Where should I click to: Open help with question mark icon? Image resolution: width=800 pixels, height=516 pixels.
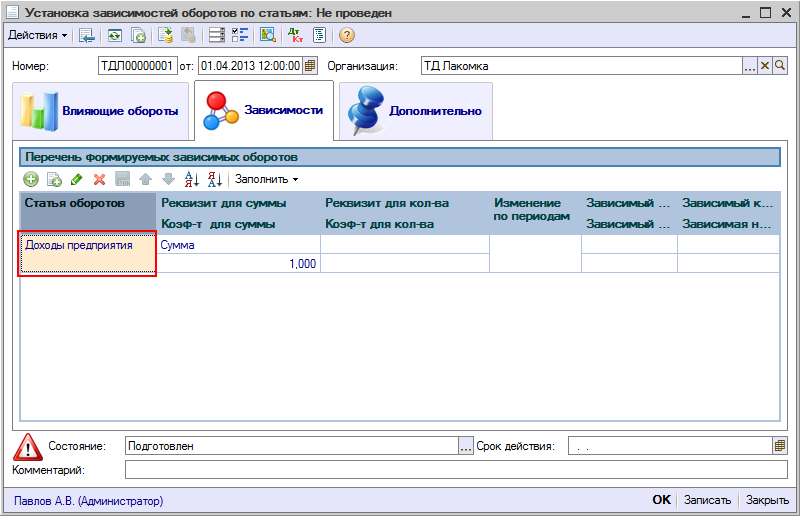347,35
